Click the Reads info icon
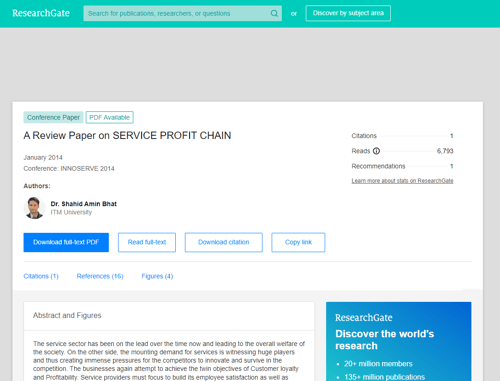 (376, 151)
